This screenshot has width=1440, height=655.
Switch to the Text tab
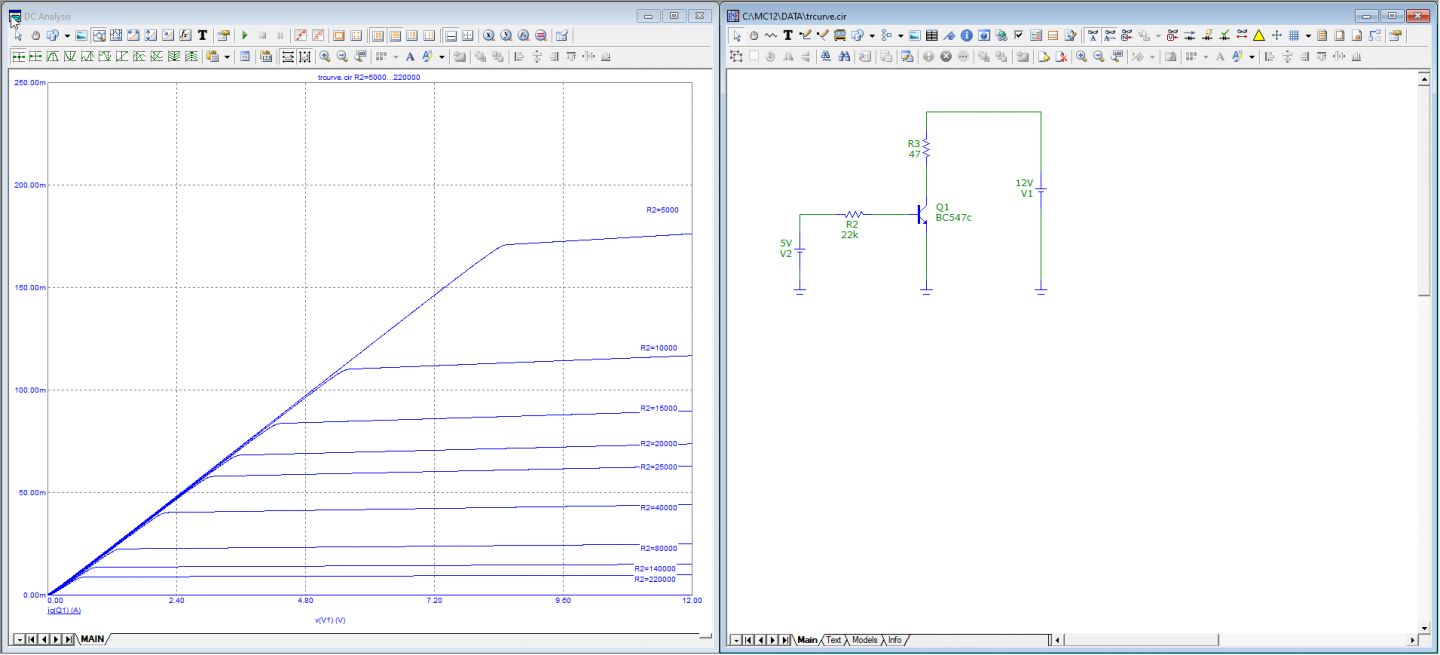[x=833, y=640]
